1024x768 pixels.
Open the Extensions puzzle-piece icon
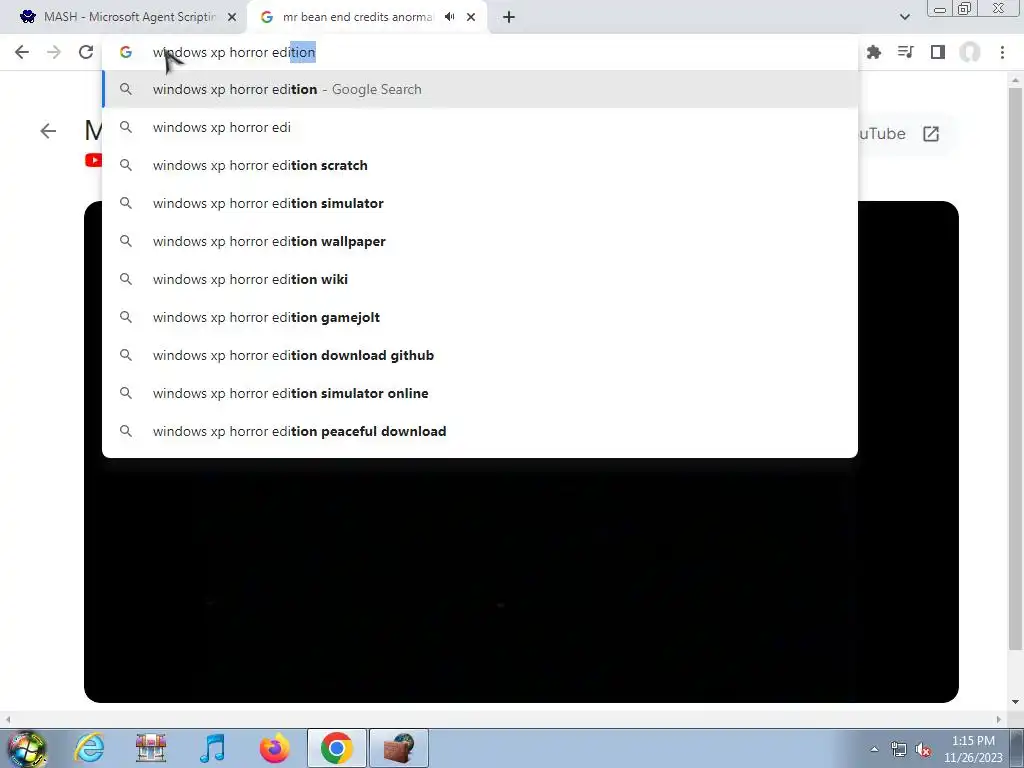click(874, 52)
